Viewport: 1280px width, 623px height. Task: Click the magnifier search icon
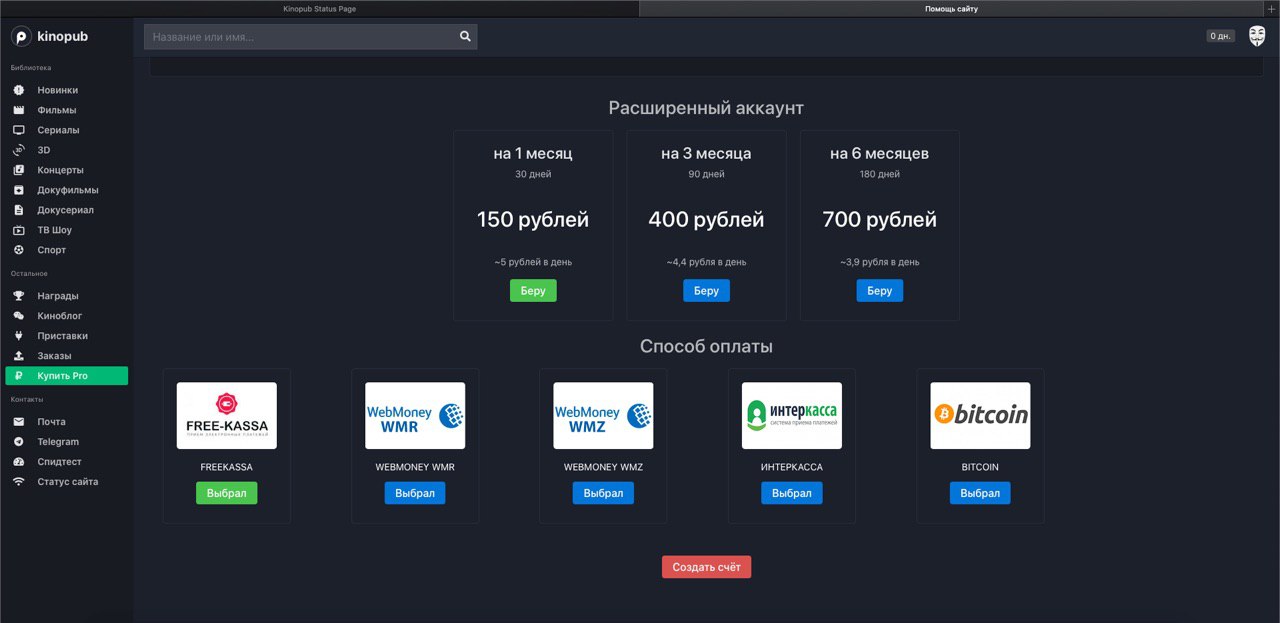pyautogui.click(x=465, y=36)
